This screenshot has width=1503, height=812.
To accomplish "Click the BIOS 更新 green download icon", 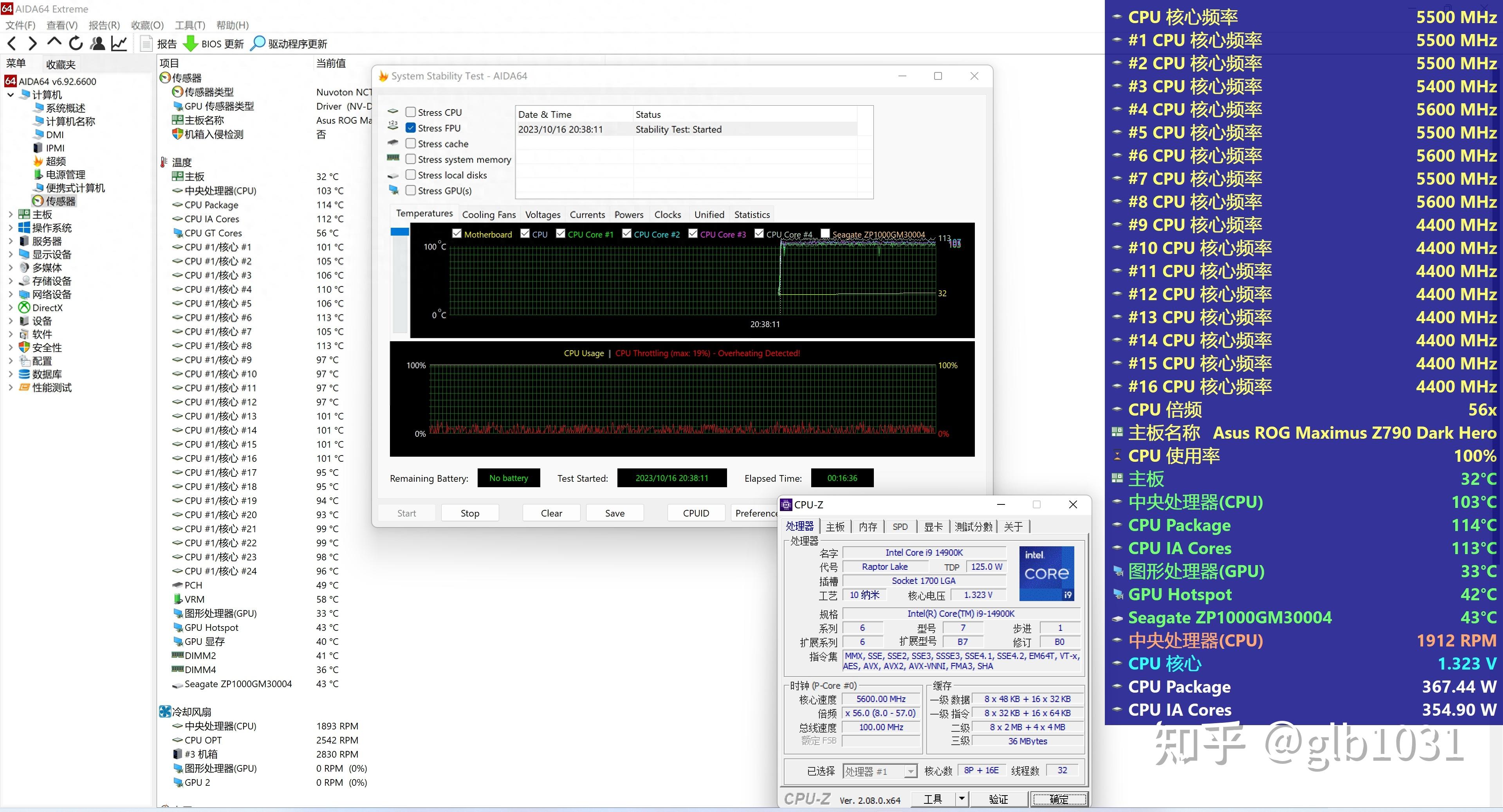I will (190, 44).
